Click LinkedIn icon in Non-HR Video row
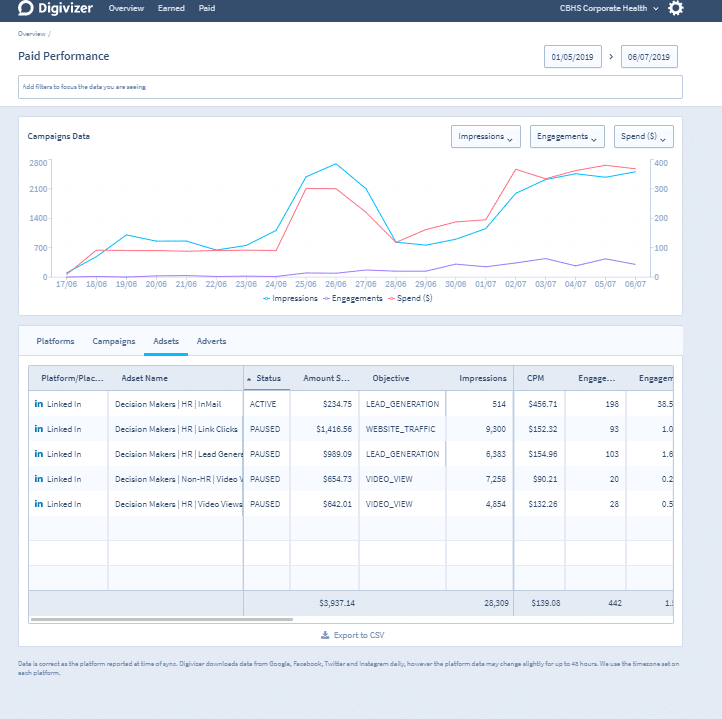The width and height of the screenshot is (722, 719). (x=39, y=479)
